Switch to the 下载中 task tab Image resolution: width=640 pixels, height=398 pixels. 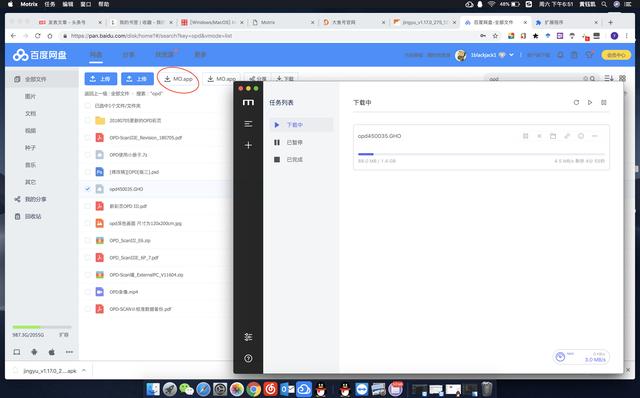(x=301, y=125)
